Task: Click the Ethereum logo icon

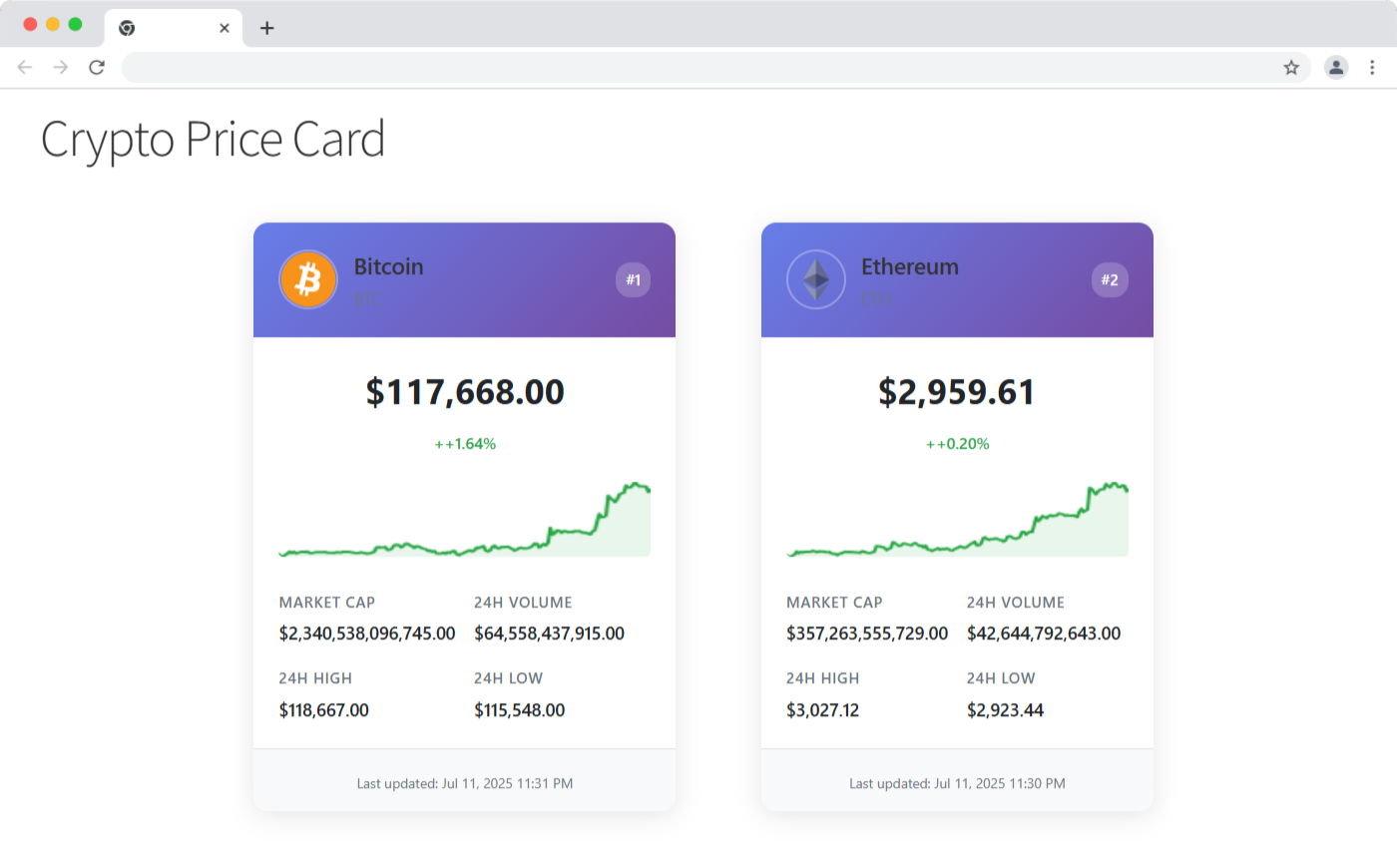Action: point(816,279)
